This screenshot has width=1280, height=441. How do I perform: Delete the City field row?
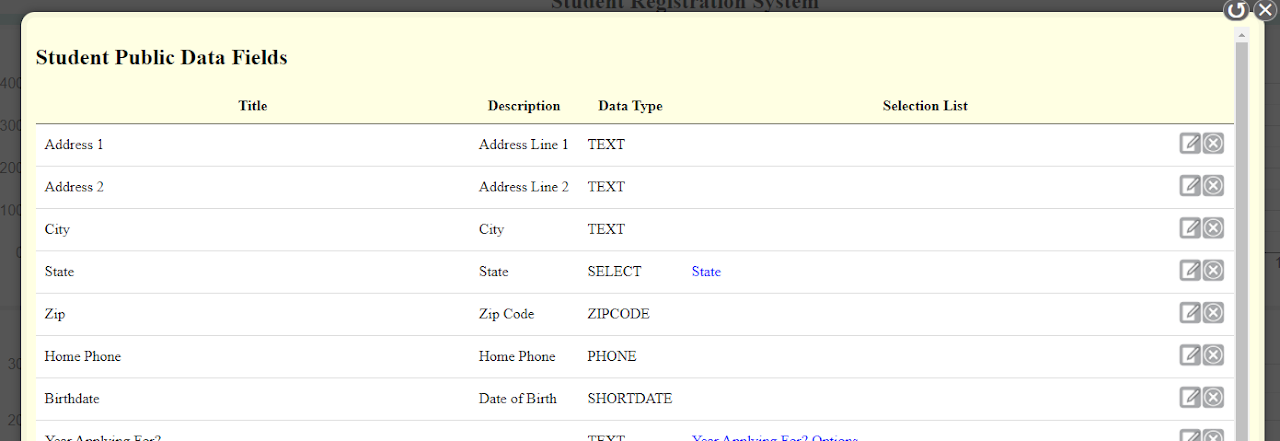pos(1213,228)
